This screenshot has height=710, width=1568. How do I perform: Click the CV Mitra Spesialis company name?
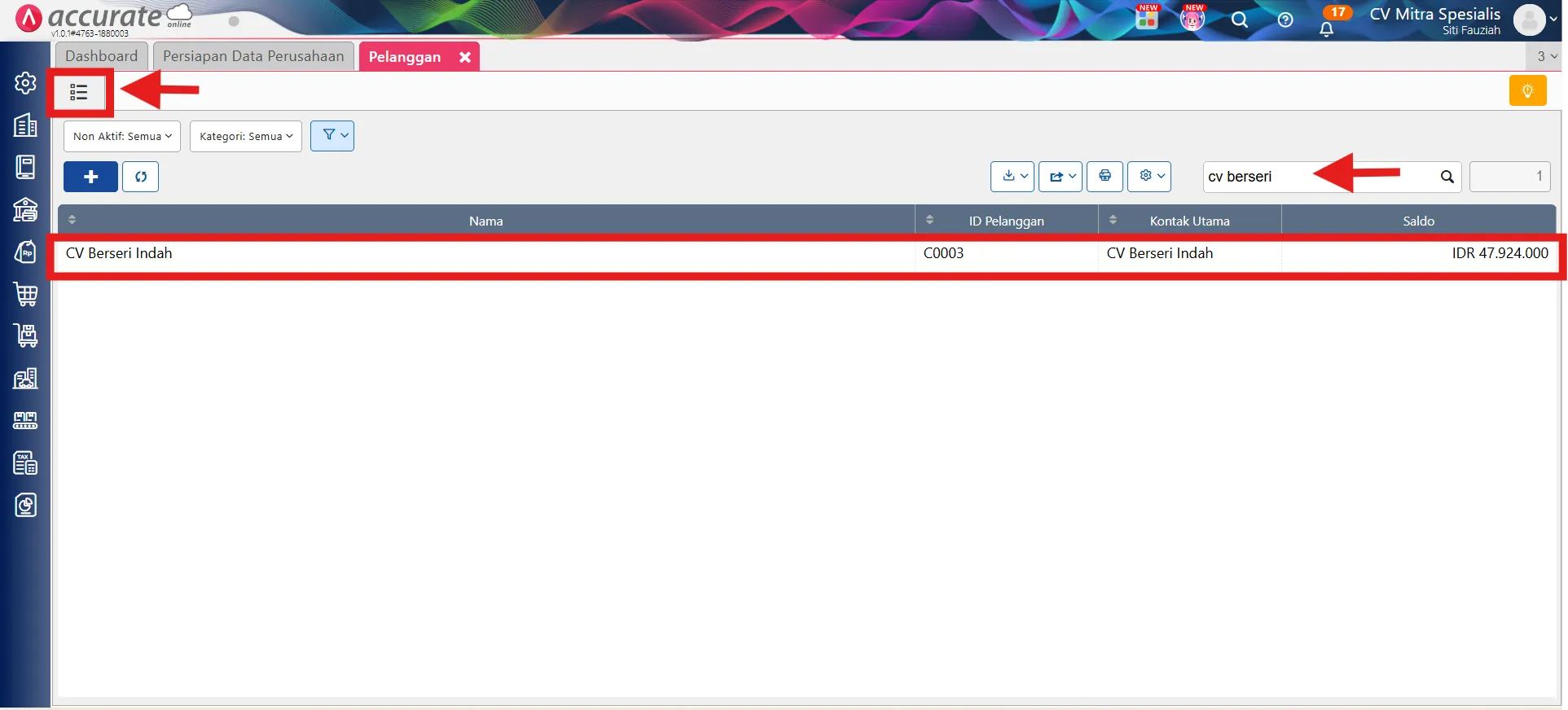1434,14
